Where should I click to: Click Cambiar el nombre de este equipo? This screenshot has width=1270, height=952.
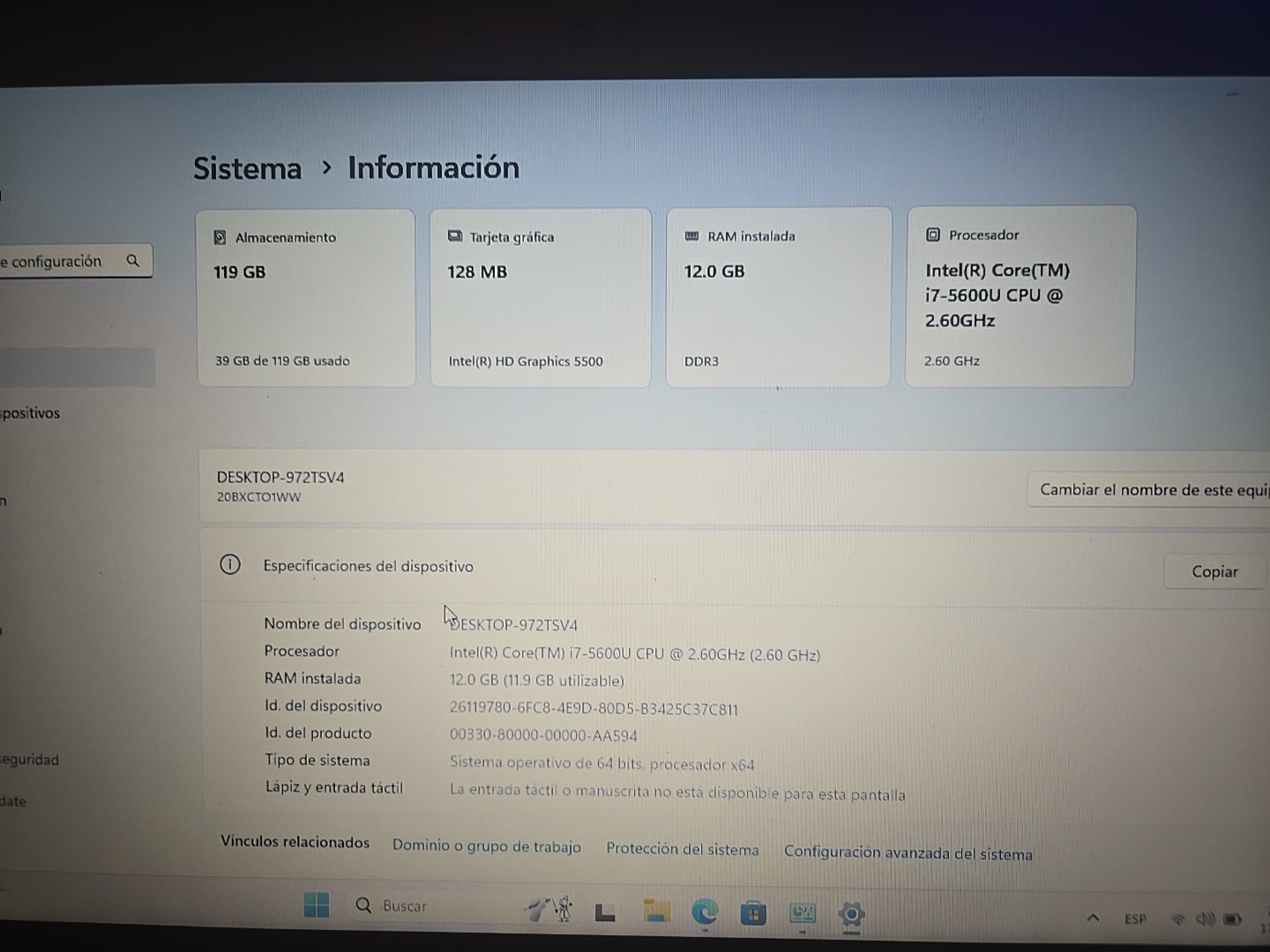coord(1150,489)
